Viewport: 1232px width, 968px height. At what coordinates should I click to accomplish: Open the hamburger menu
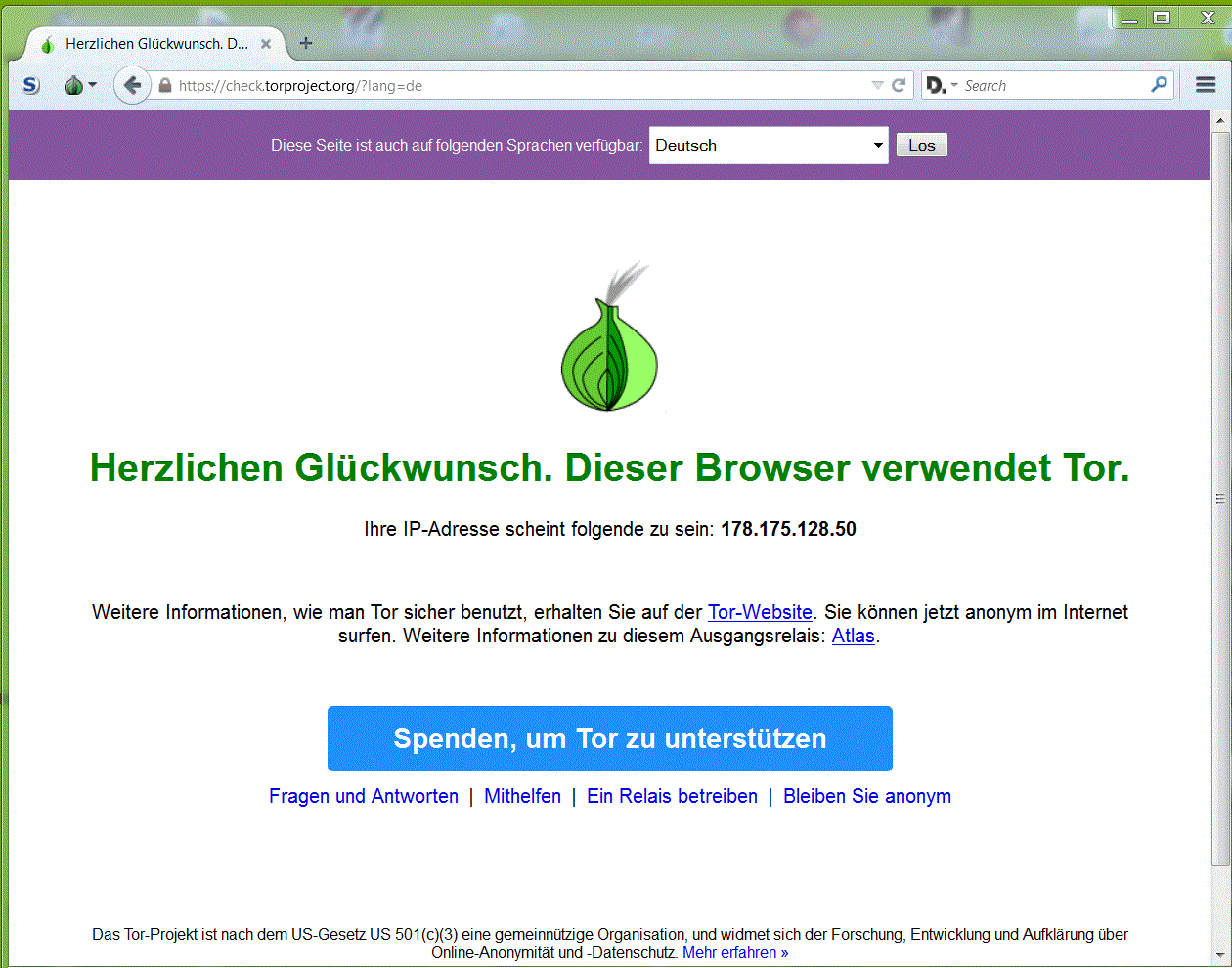point(1206,85)
